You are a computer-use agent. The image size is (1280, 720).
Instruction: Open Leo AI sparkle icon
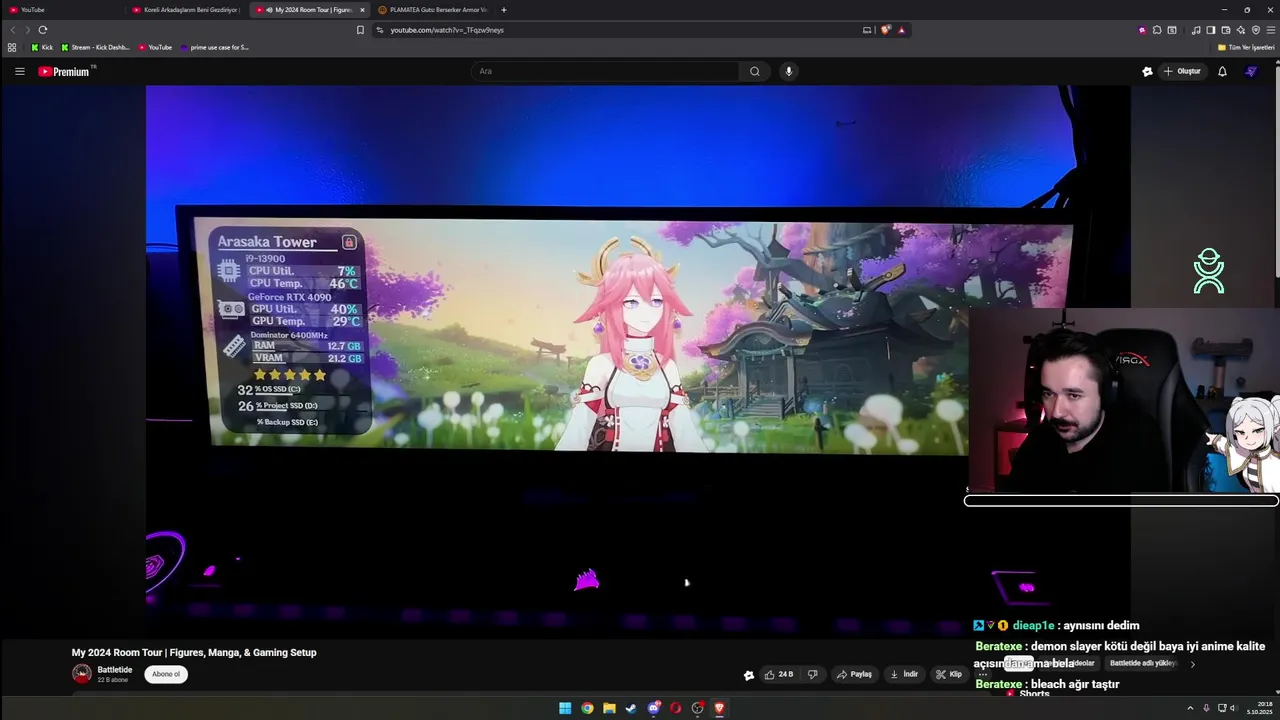tap(1241, 30)
